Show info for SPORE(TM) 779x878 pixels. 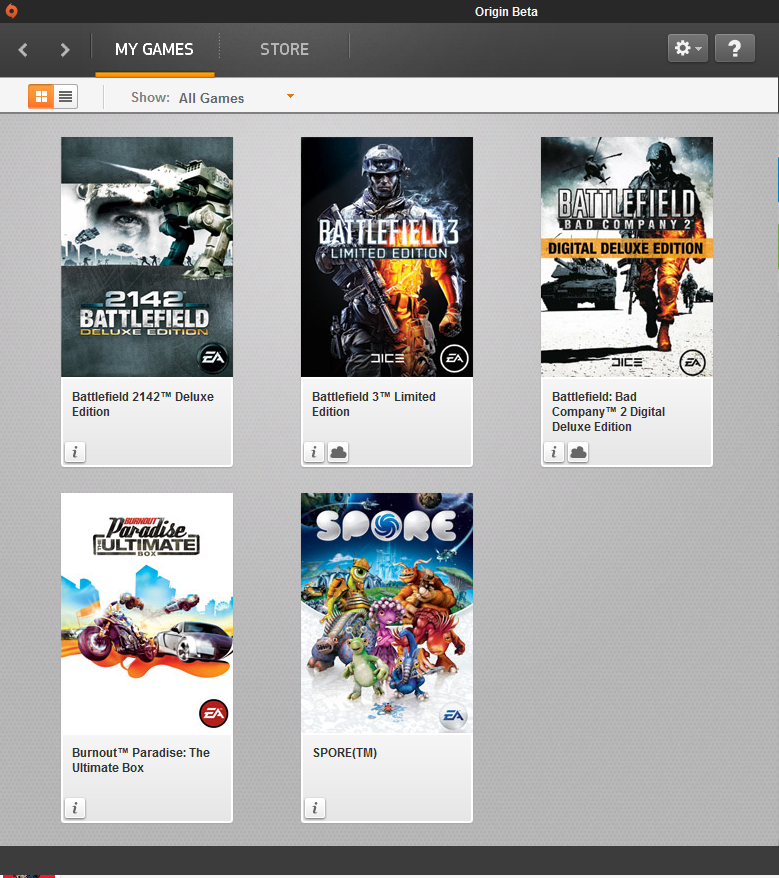(315, 808)
